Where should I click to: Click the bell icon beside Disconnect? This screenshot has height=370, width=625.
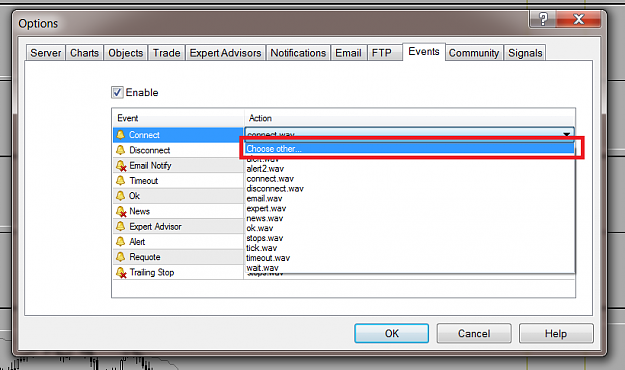120,150
